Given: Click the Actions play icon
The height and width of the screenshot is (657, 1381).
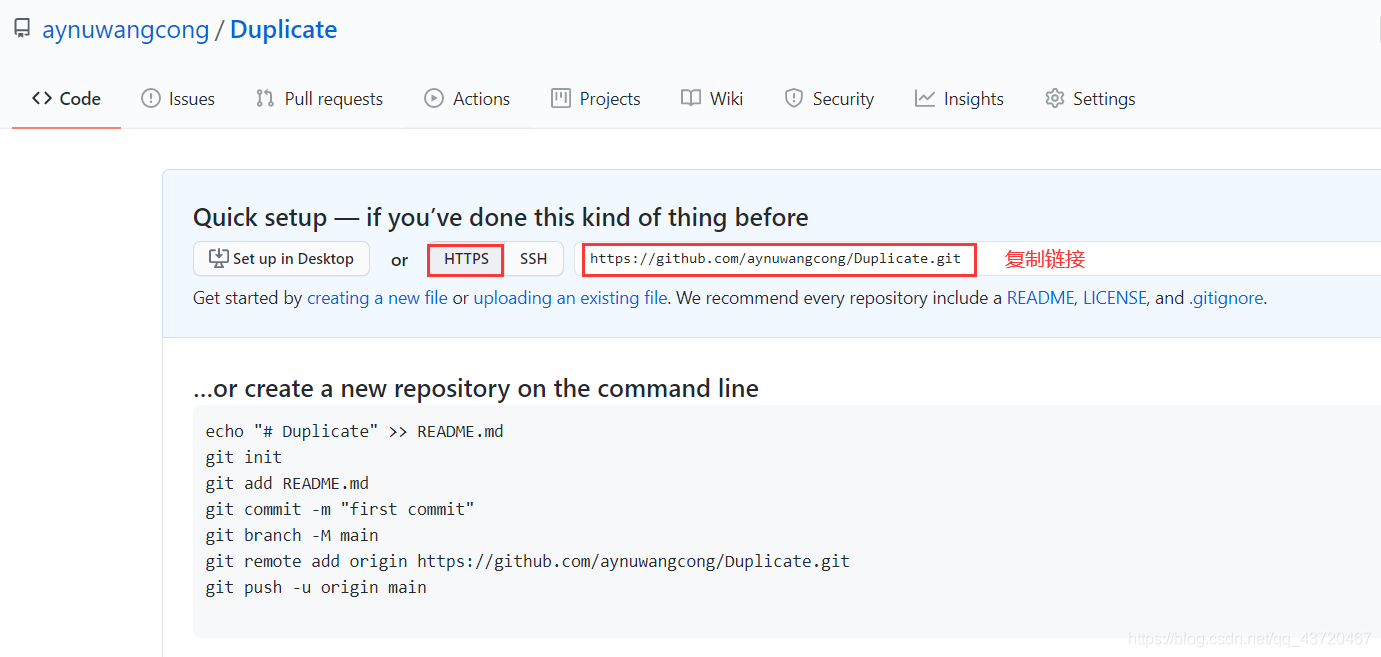Looking at the screenshot, I should 434,98.
